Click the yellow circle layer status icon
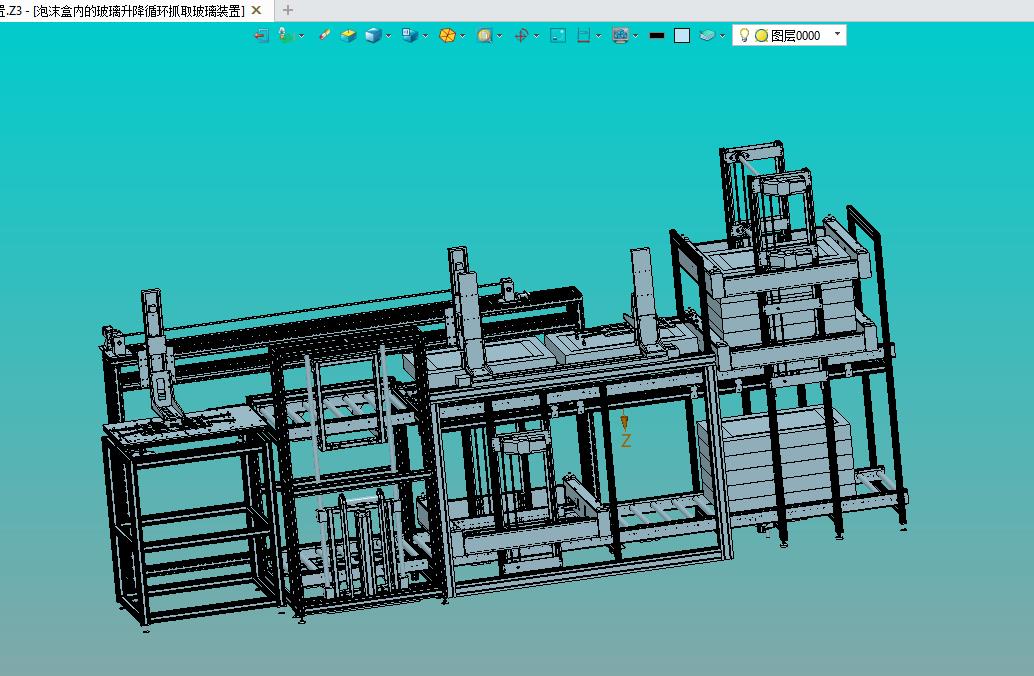1034x676 pixels. click(762, 36)
